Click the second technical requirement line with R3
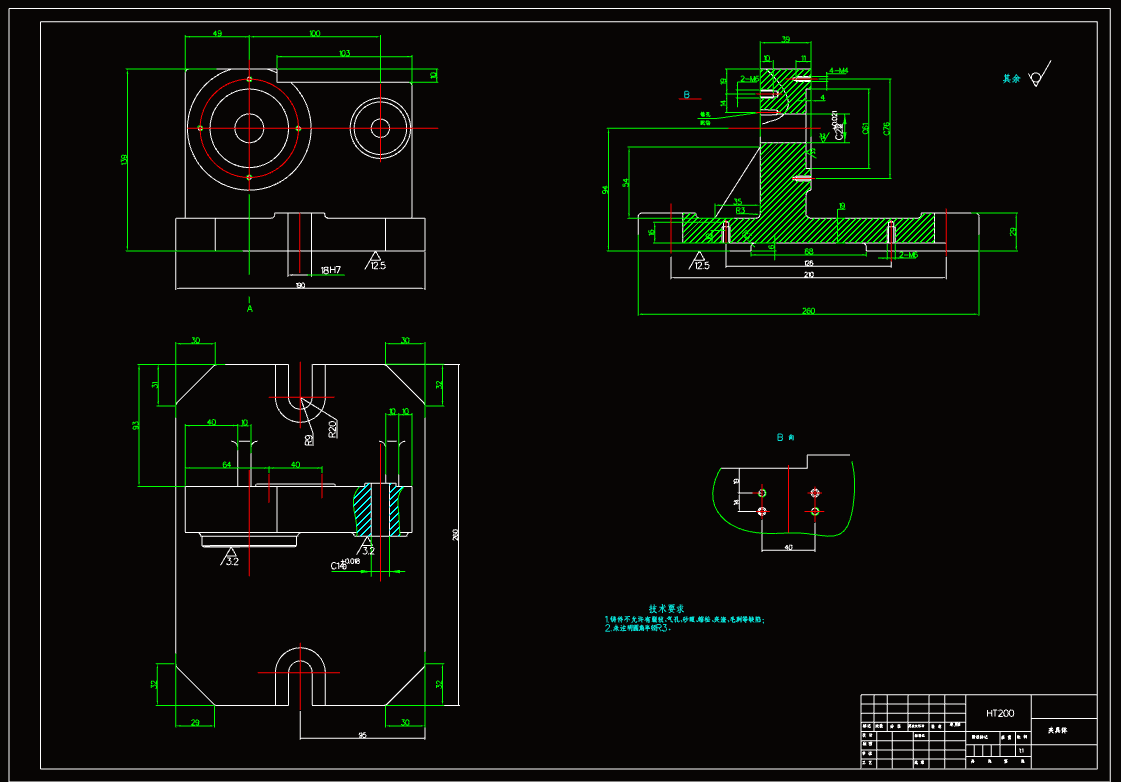 [638, 628]
